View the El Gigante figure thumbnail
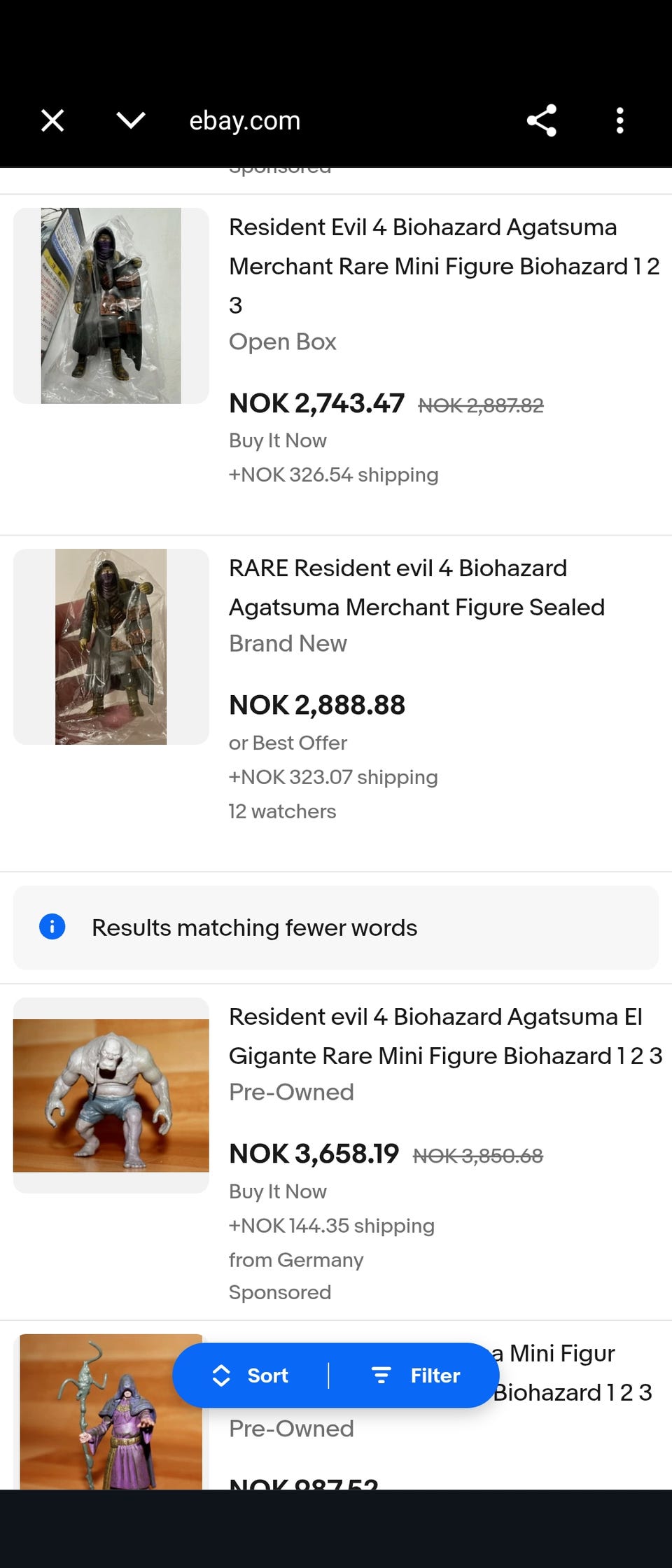 tap(111, 1095)
